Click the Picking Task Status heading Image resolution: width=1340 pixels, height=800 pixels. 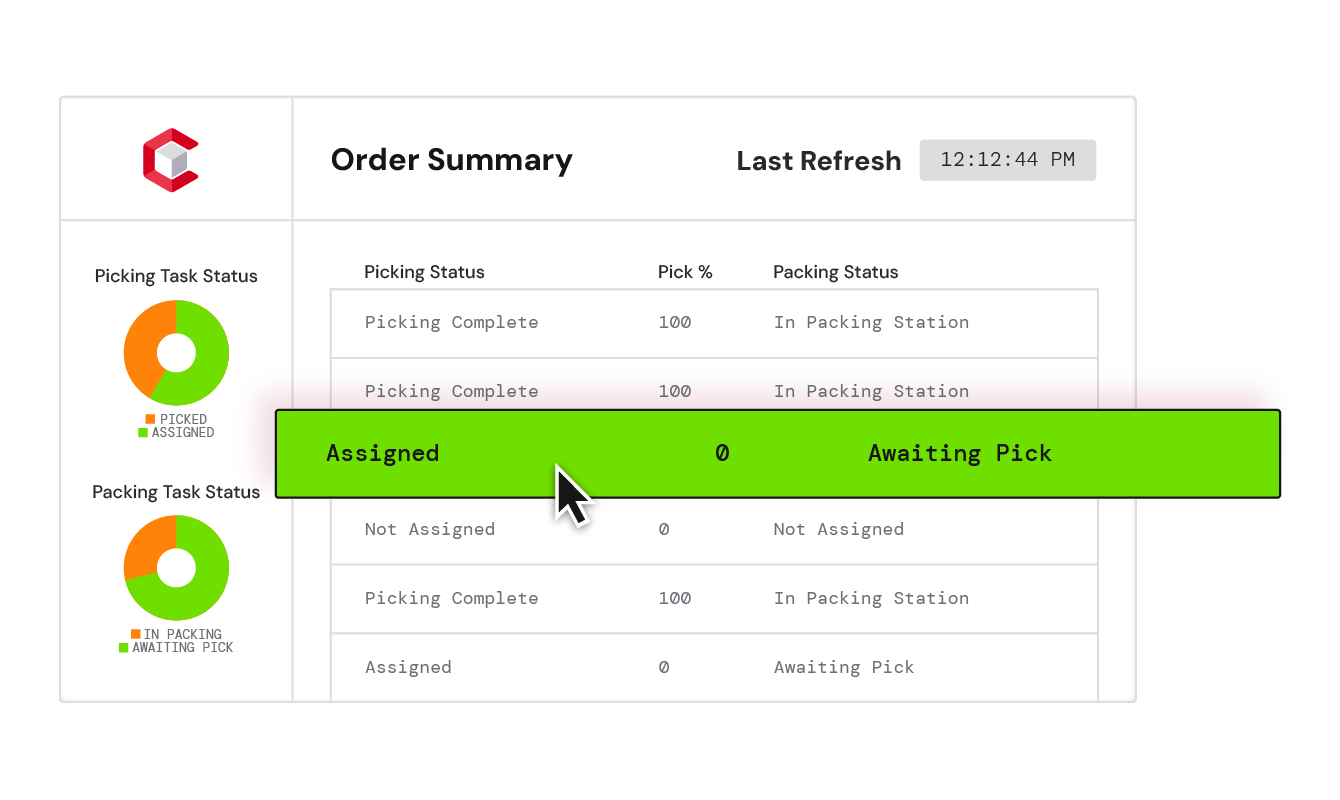[x=176, y=276]
